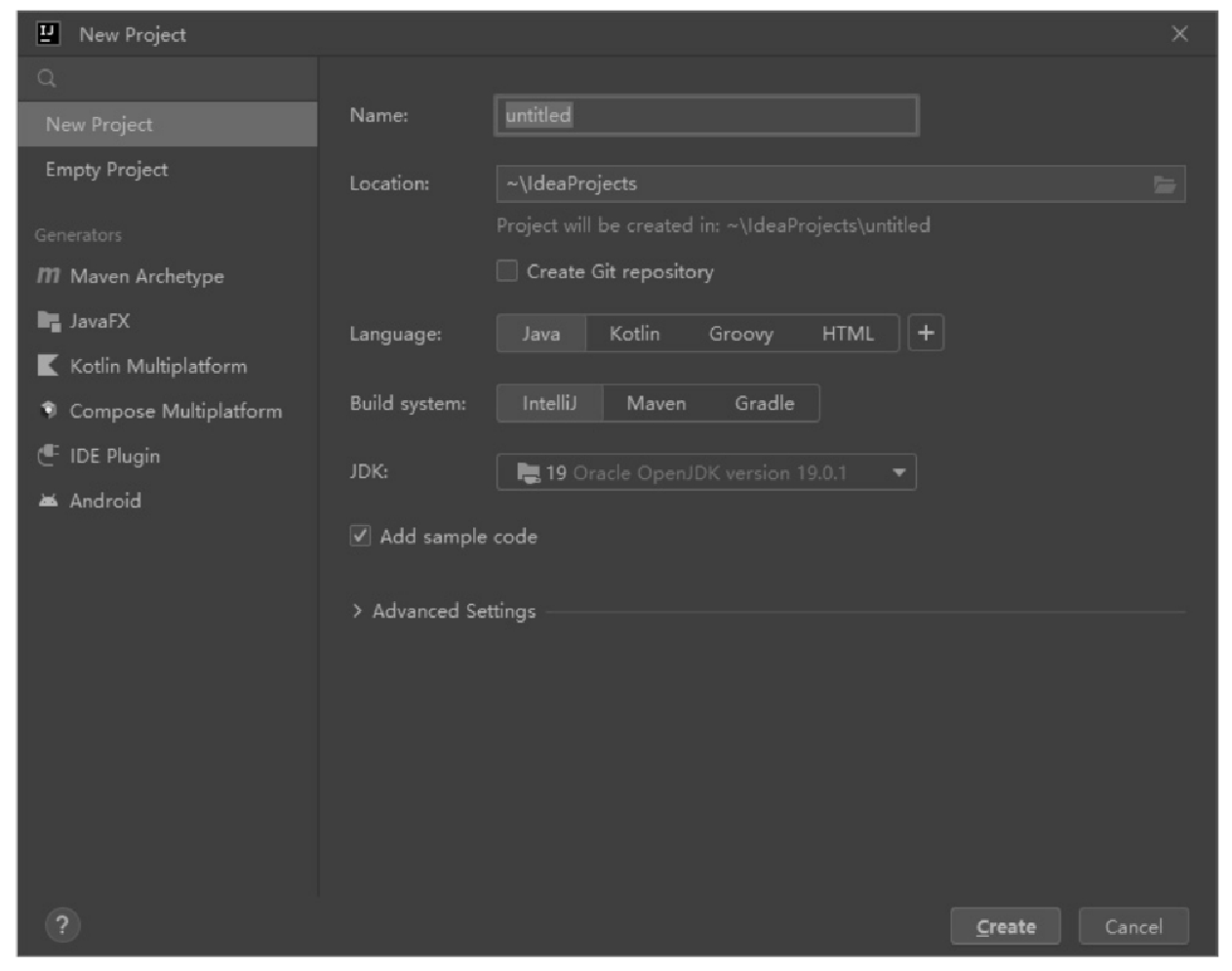
Task: Click the 'Location:' label
Action: (389, 183)
